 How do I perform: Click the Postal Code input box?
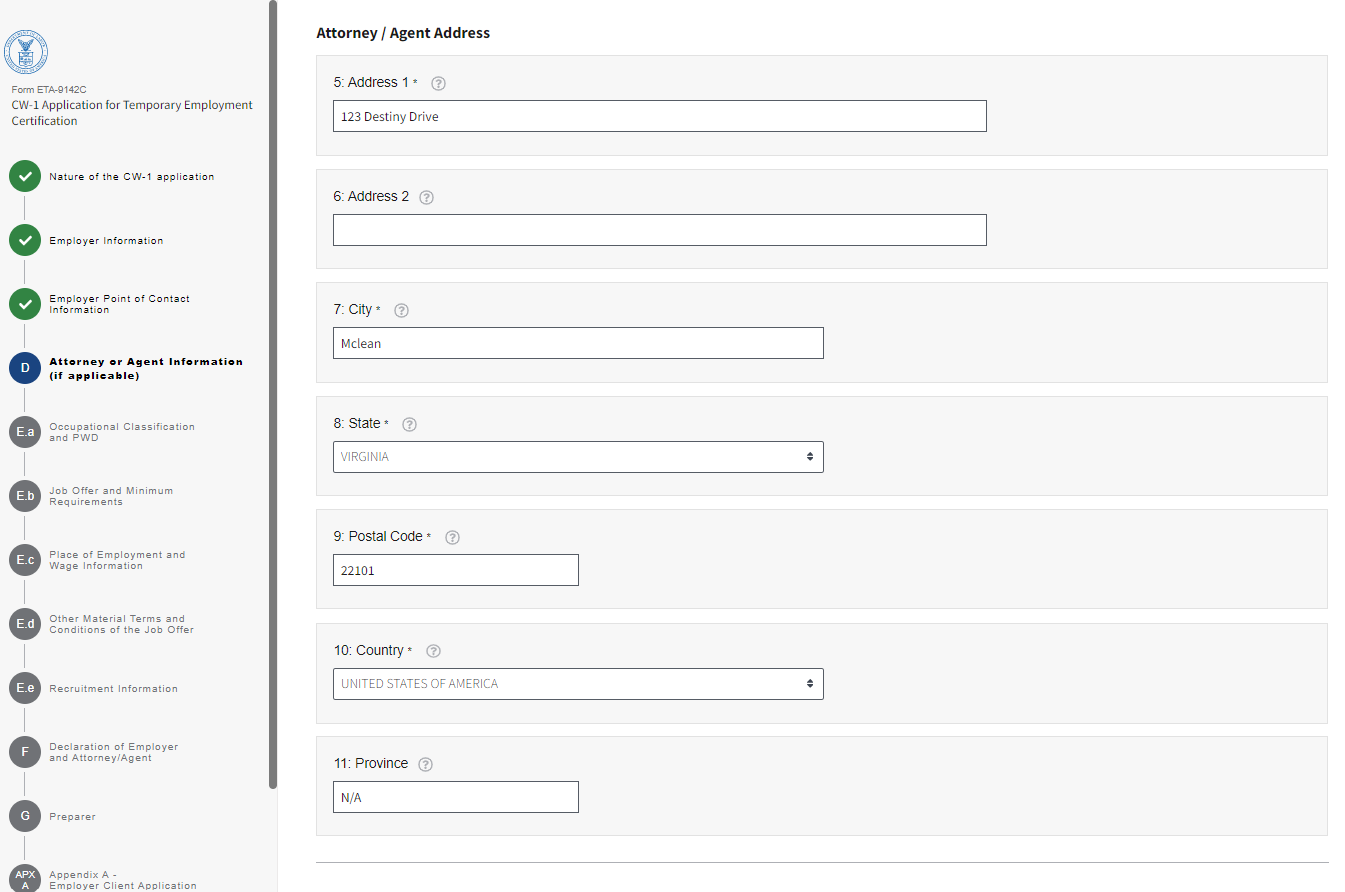click(455, 570)
